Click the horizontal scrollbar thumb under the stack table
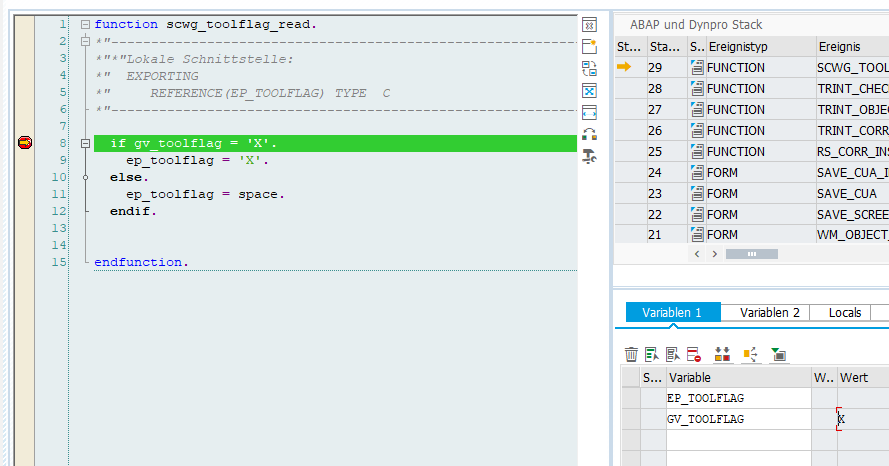Screen dimensions: 889x466 [751, 254]
